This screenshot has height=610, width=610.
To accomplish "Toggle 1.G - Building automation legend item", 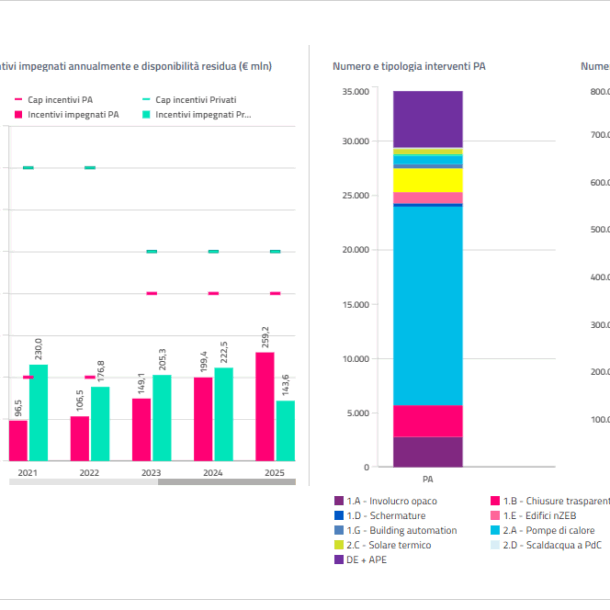I will [x=395, y=530].
